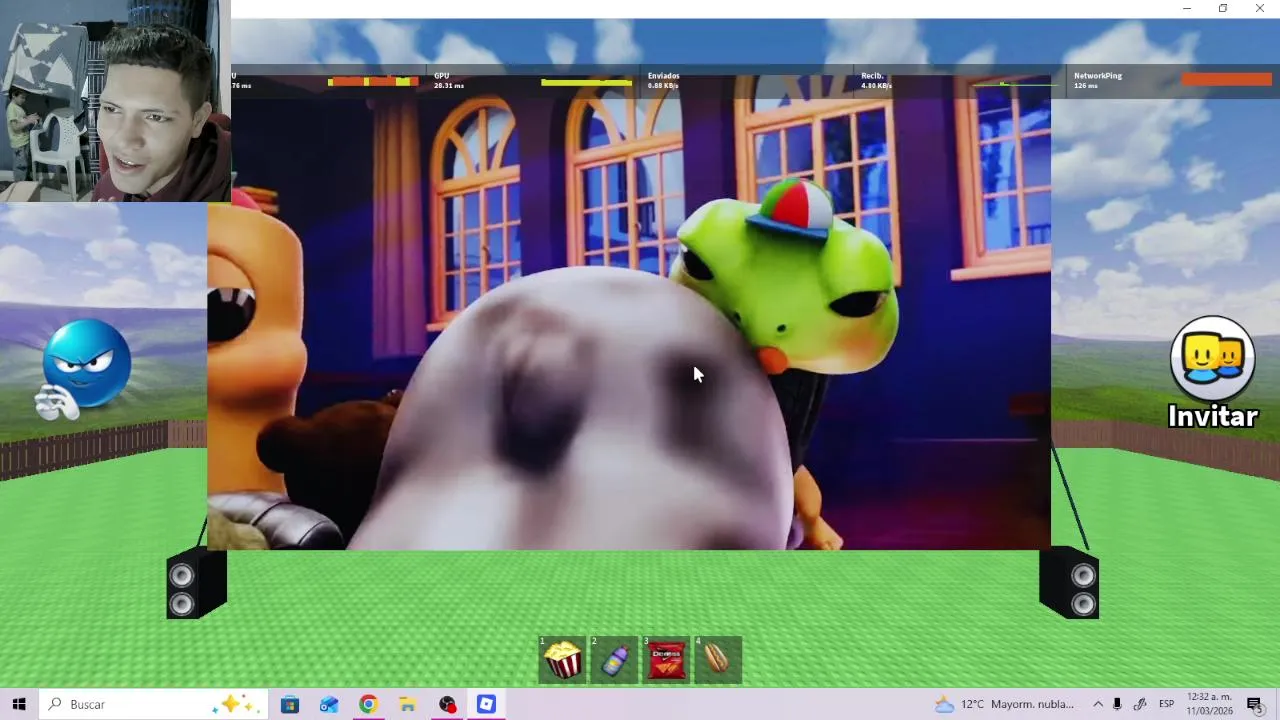Open the notifications center icon
Image resolution: width=1280 pixels, height=720 pixels.
click(1255, 704)
